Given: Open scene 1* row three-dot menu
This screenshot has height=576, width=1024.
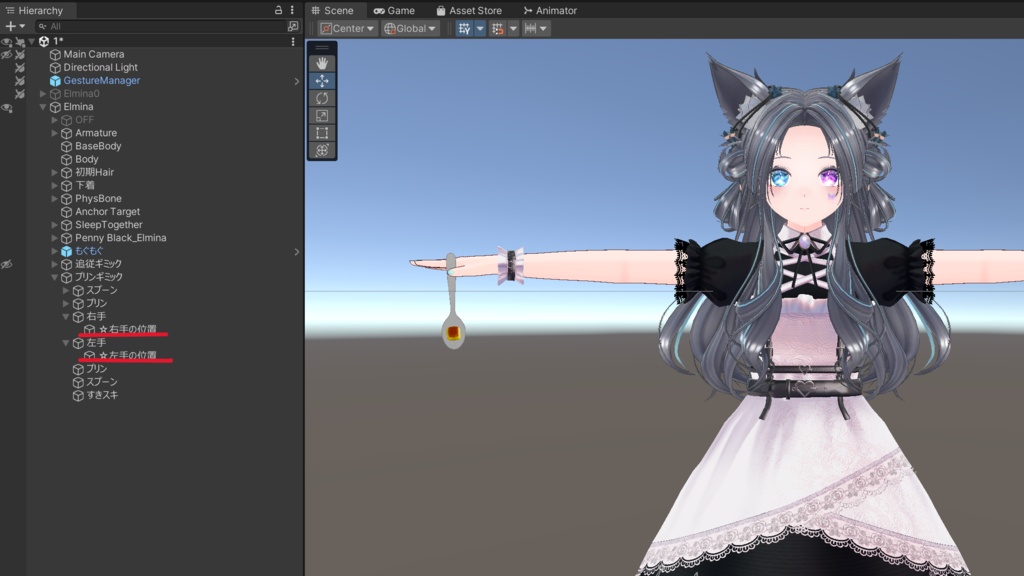Looking at the screenshot, I should pos(293,41).
